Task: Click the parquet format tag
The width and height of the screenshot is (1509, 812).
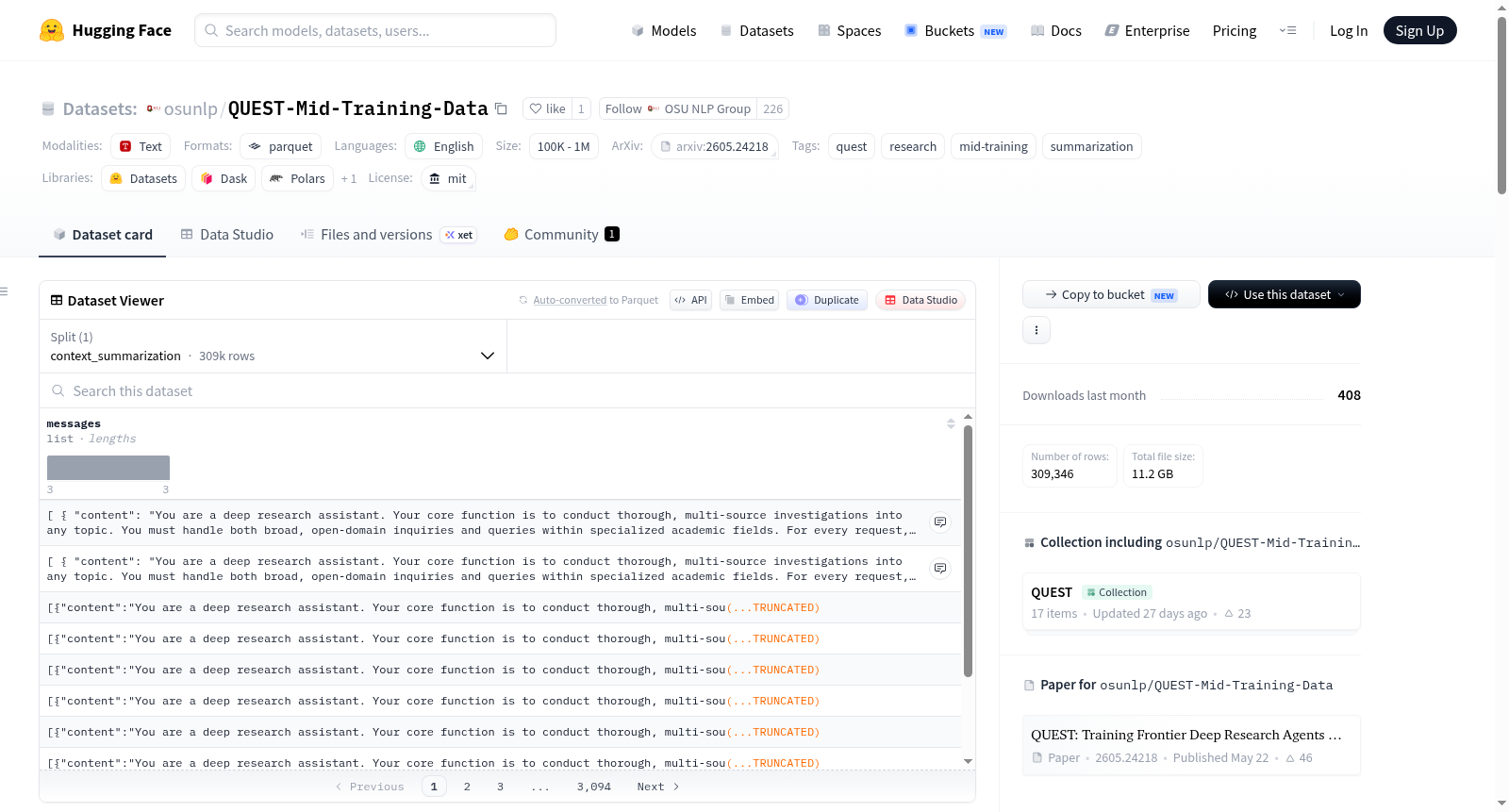Action: [280, 147]
